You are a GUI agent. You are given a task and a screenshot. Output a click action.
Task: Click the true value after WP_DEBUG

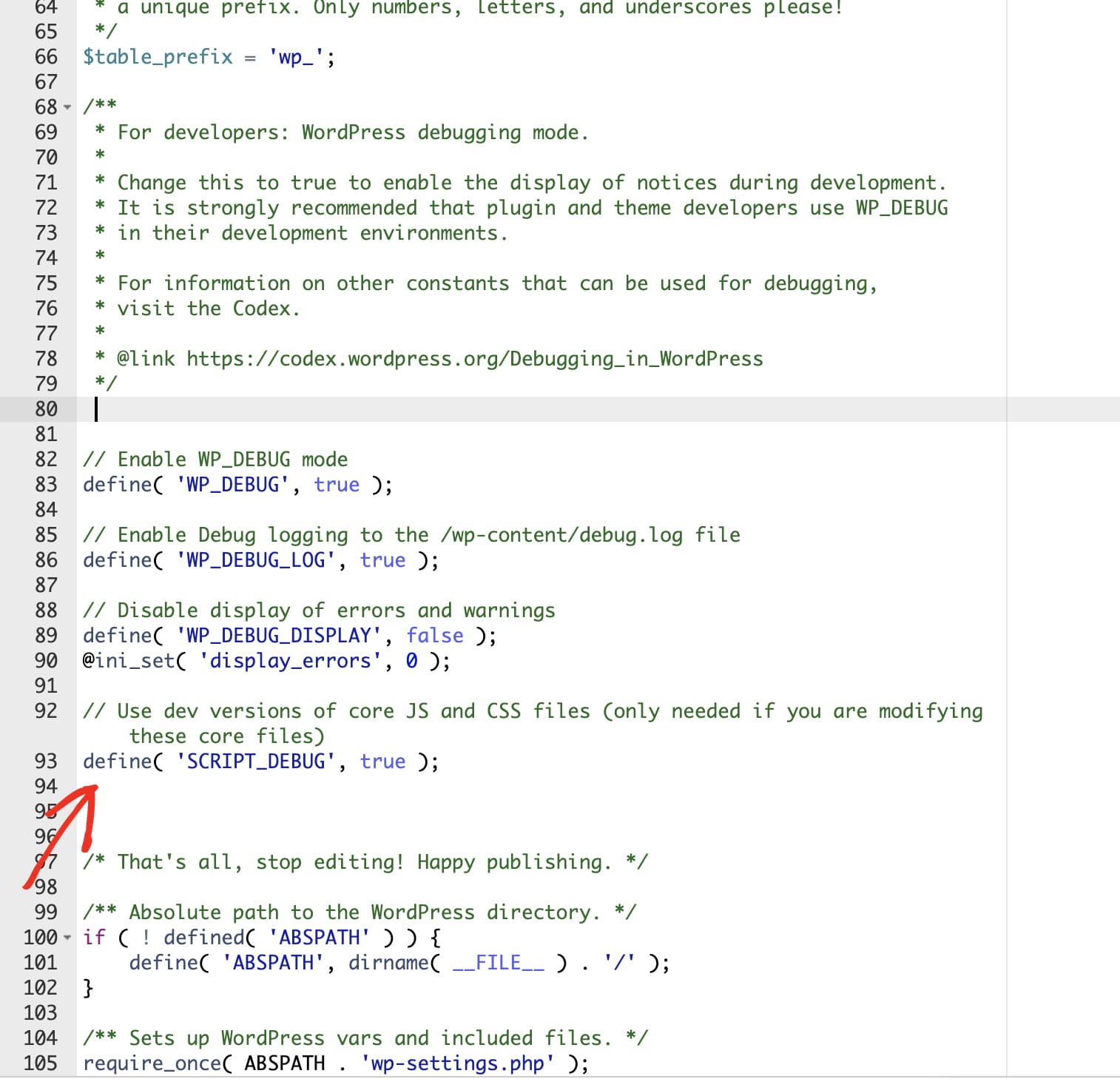coord(337,485)
